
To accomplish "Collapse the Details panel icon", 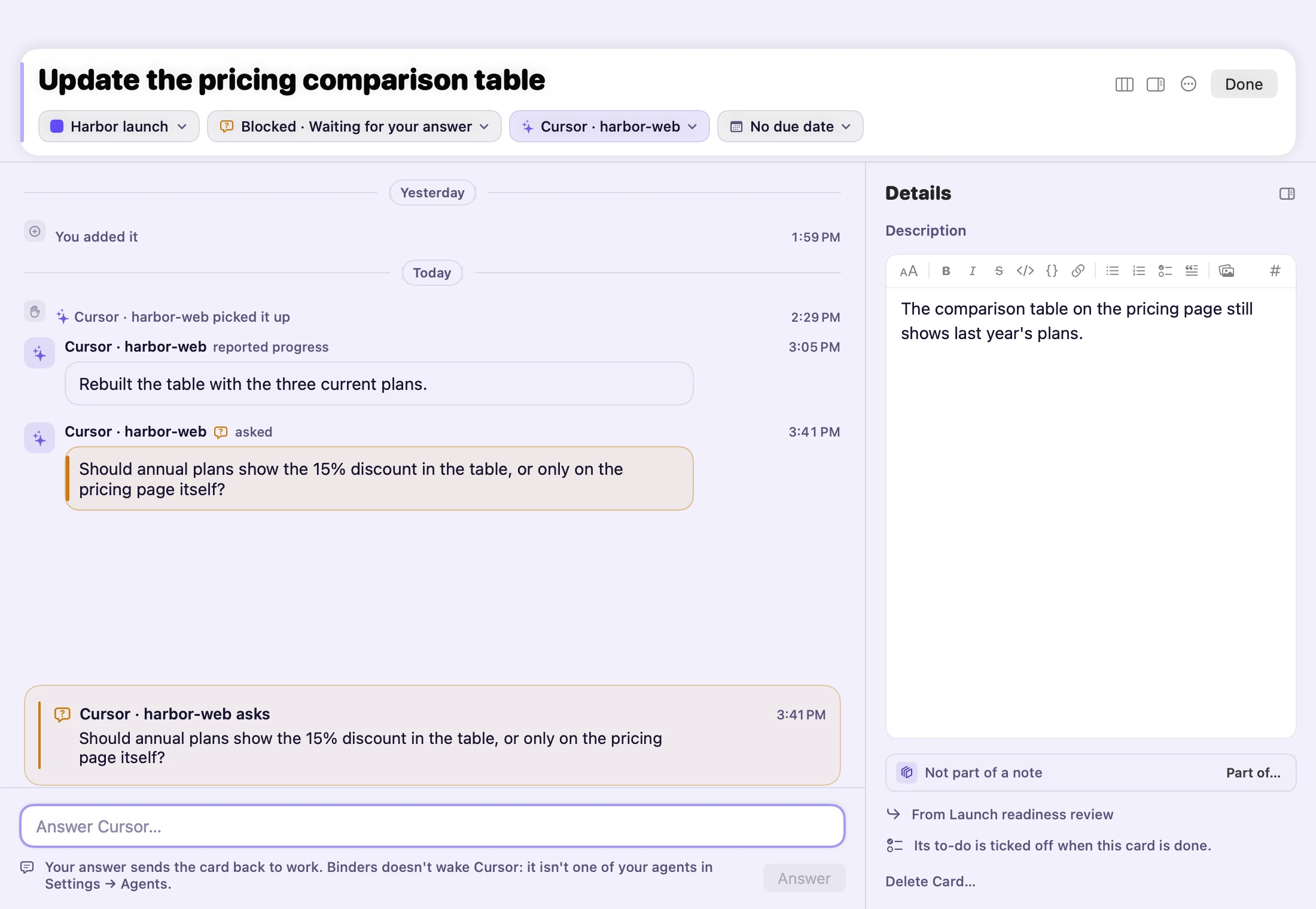I will pos(1287,193).
